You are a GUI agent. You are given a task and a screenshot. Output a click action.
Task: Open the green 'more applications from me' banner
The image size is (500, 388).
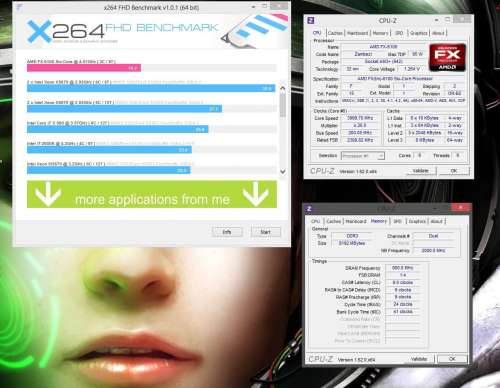point(152,194)
